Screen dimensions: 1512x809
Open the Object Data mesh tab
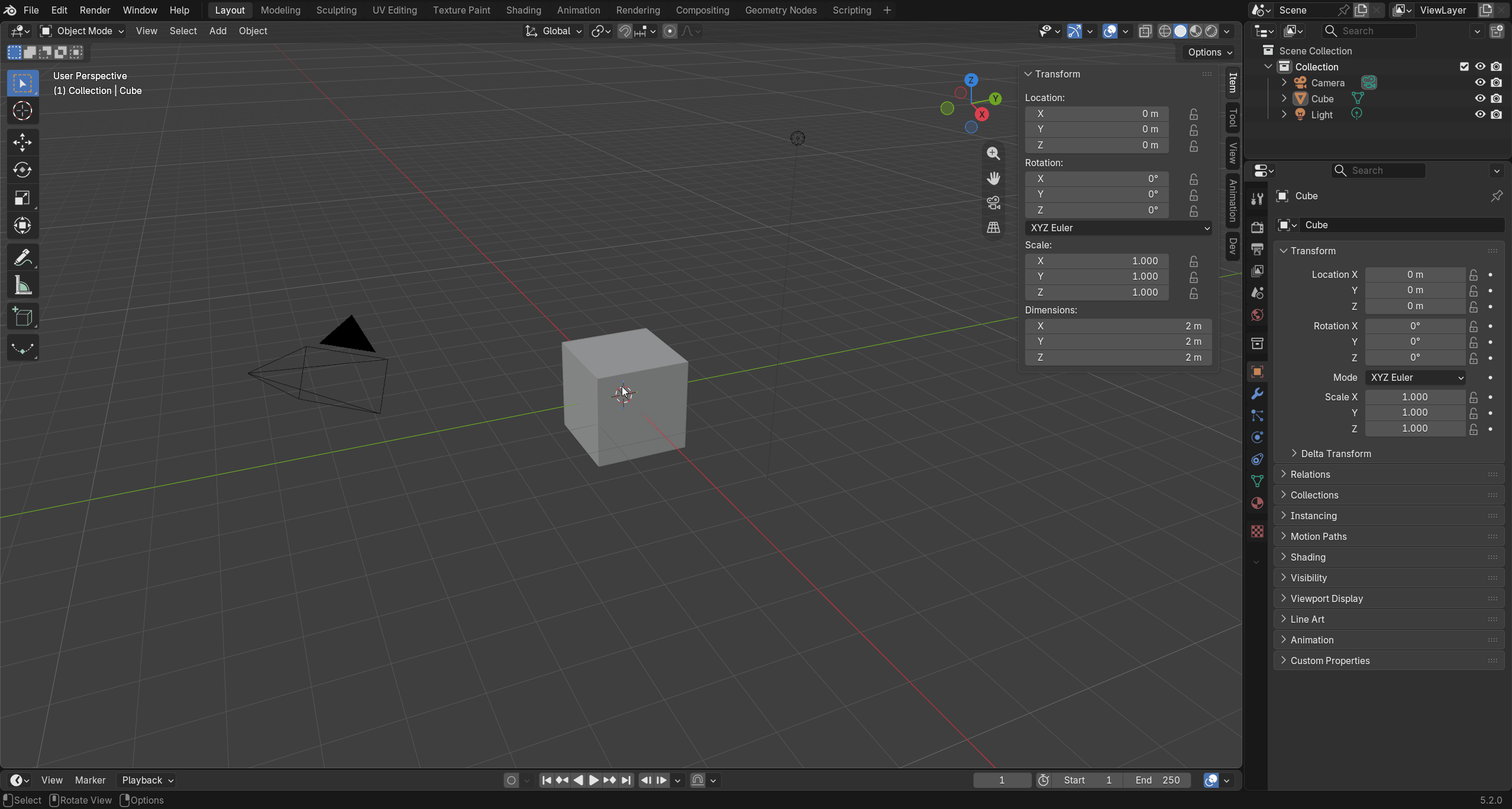(1257, 481)
